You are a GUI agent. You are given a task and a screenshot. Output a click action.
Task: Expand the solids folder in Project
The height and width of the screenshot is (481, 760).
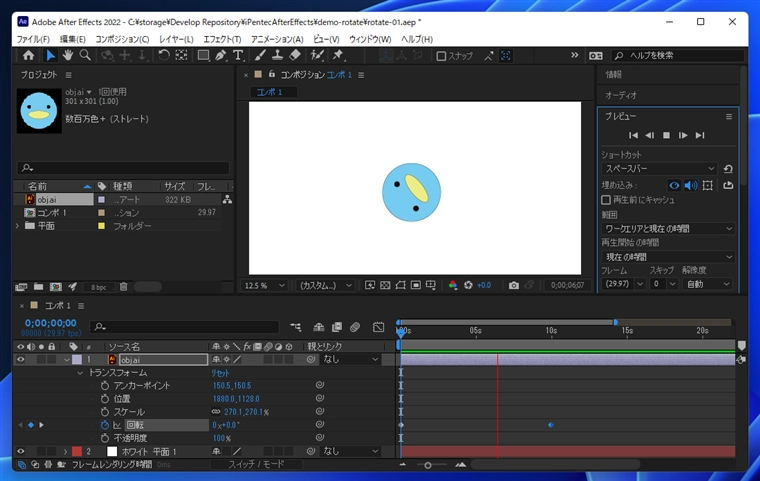[18, 226]
